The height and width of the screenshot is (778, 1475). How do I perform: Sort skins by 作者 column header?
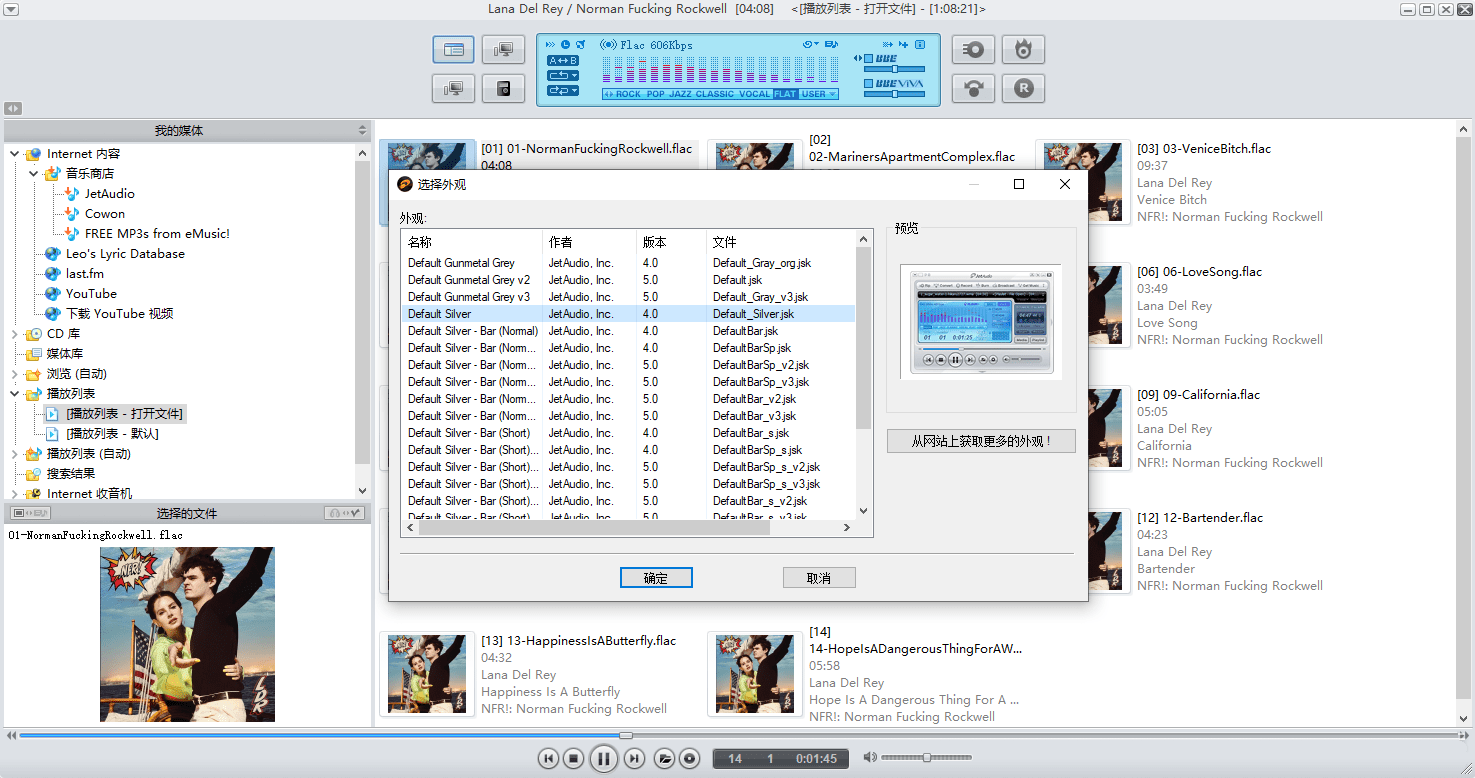(x=588, y=242)
